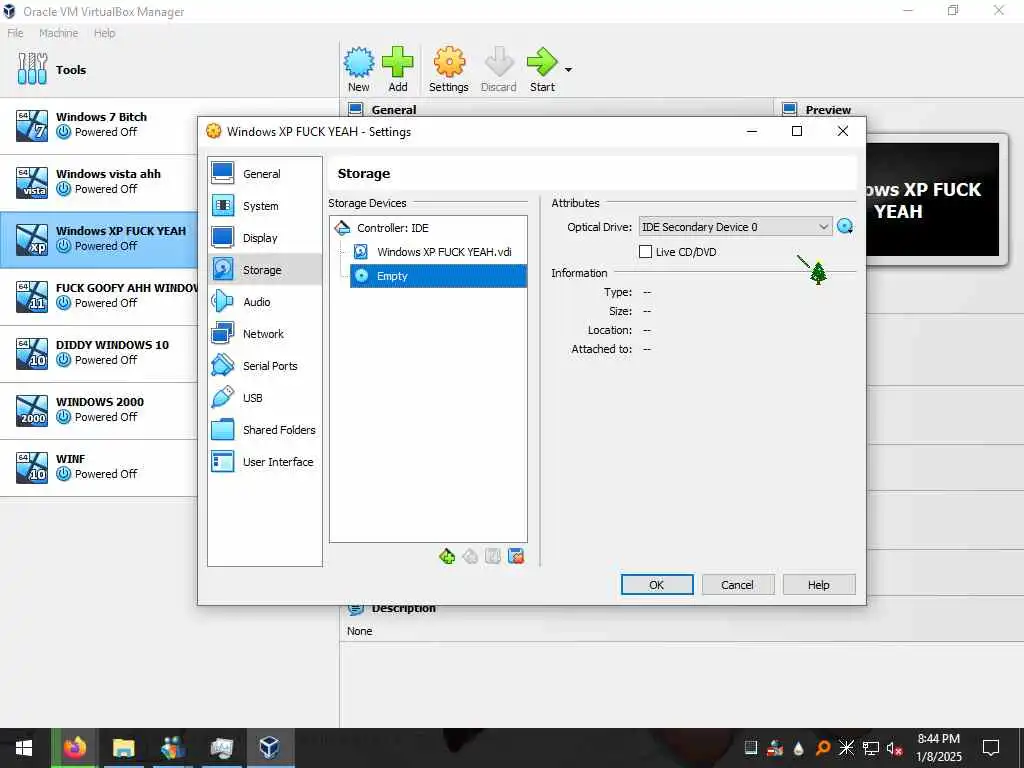Open the USB settings category
The width and height of the screenshot is (1024, 768).
click(x=264, y=398)
